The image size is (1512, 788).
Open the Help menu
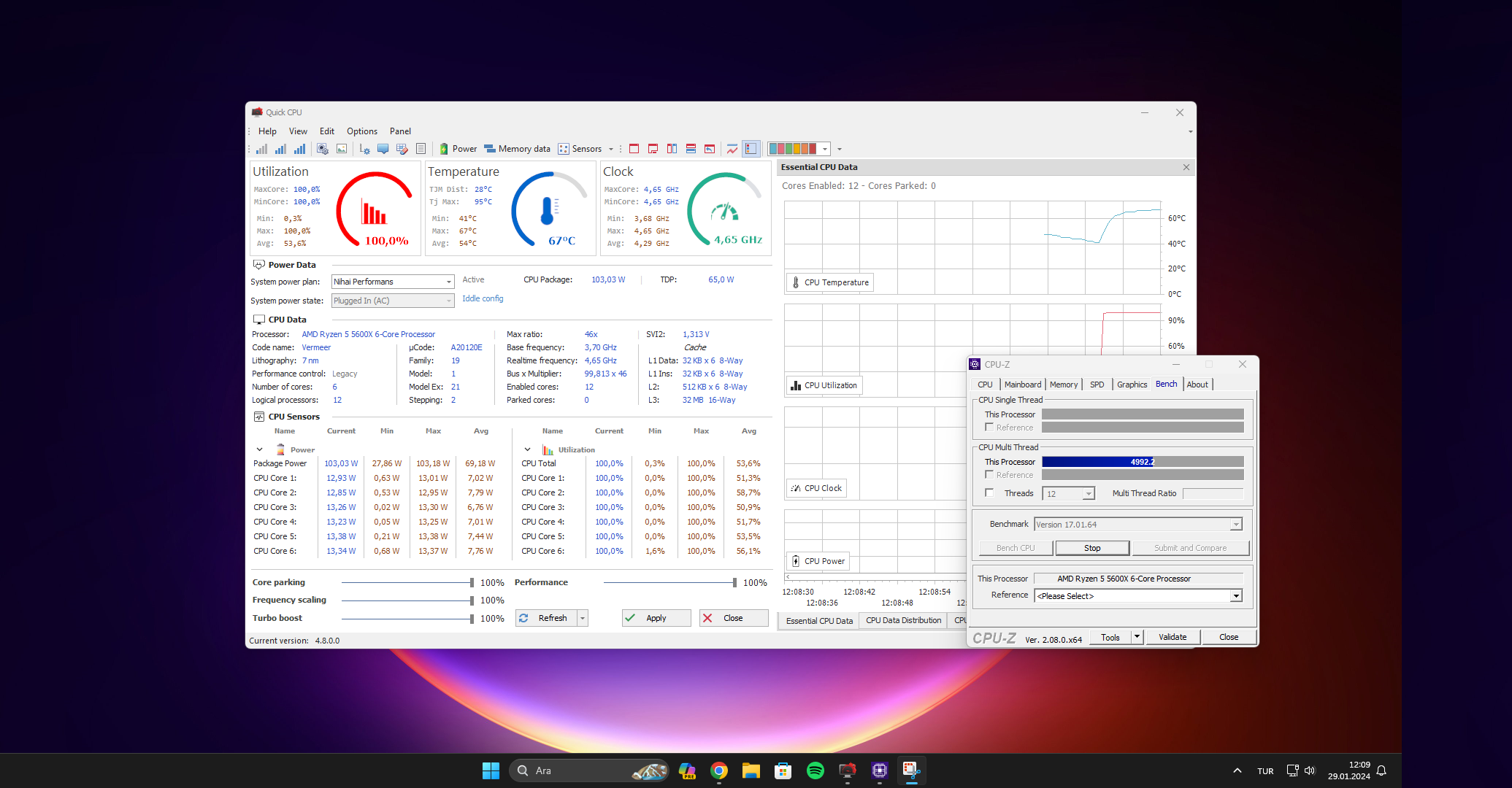pyautogui.click(x=267, y=131)
